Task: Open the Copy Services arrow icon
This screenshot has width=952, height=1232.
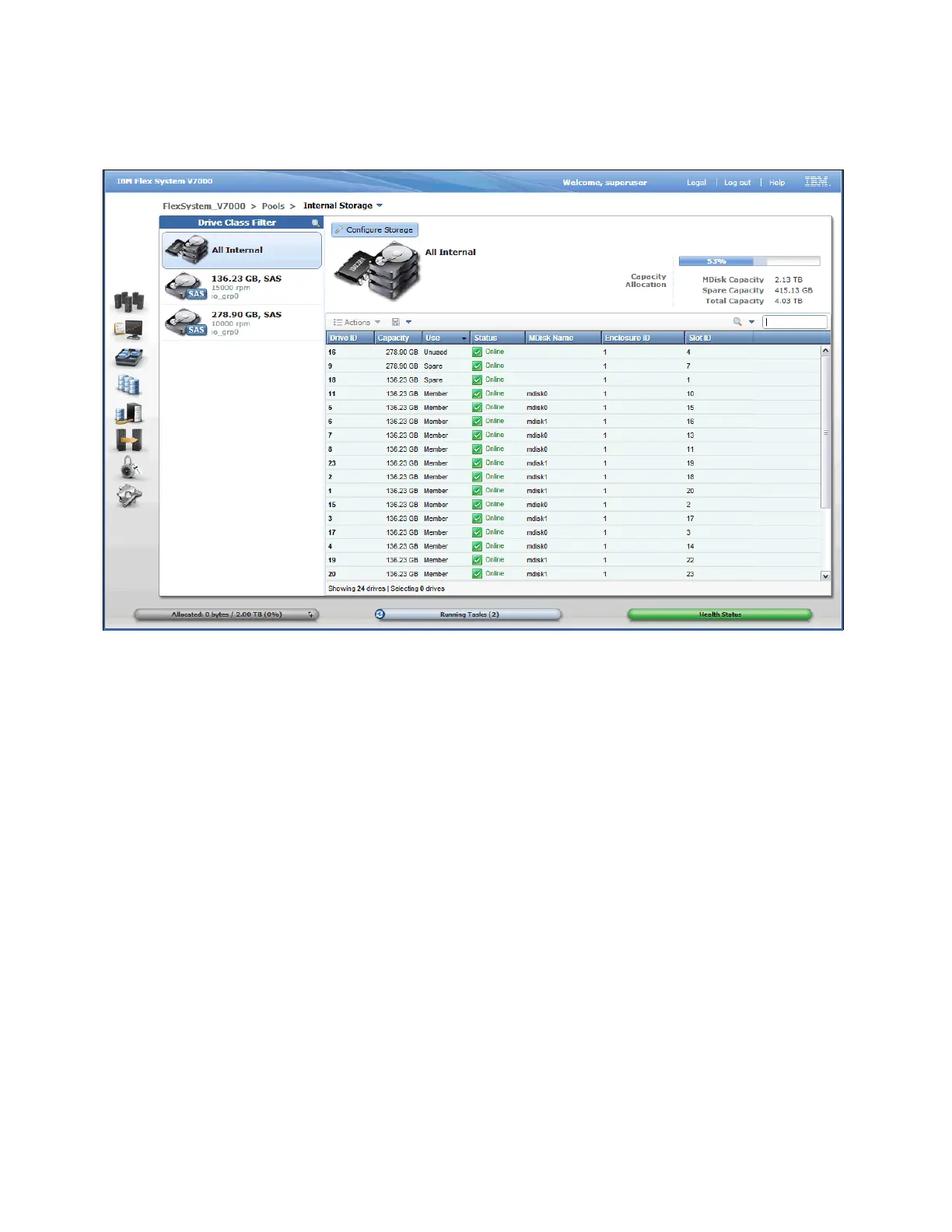Action: click(129, 440)
